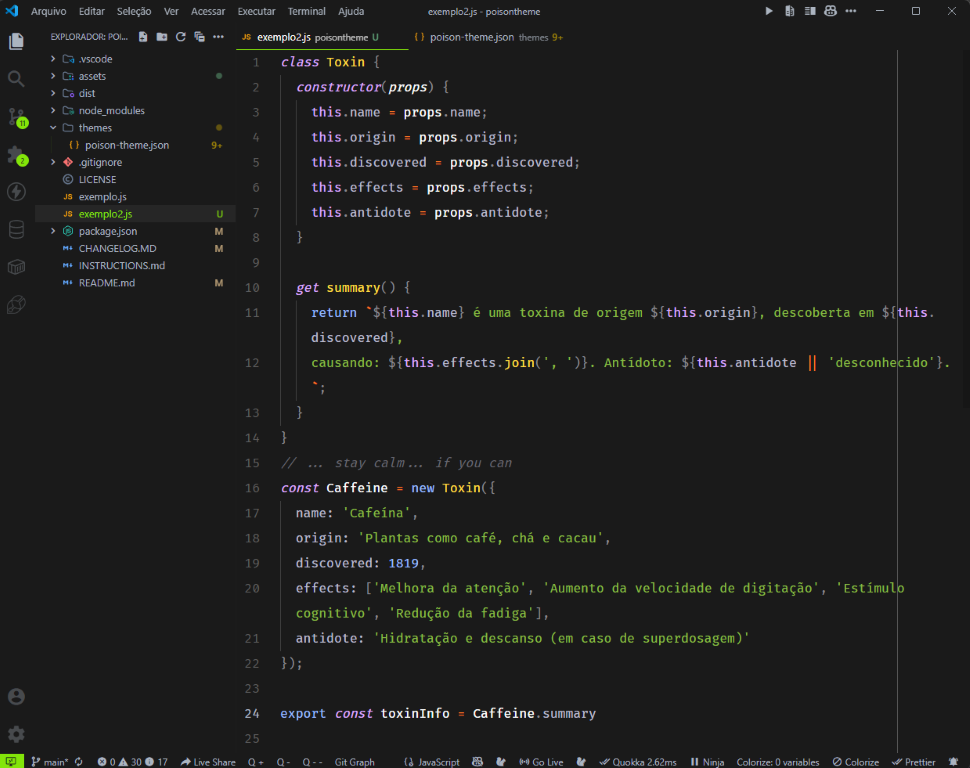This screenshot has width=970, height=768.
Task: Open exemplo.js in the Explorer
Action: (103, 197)
